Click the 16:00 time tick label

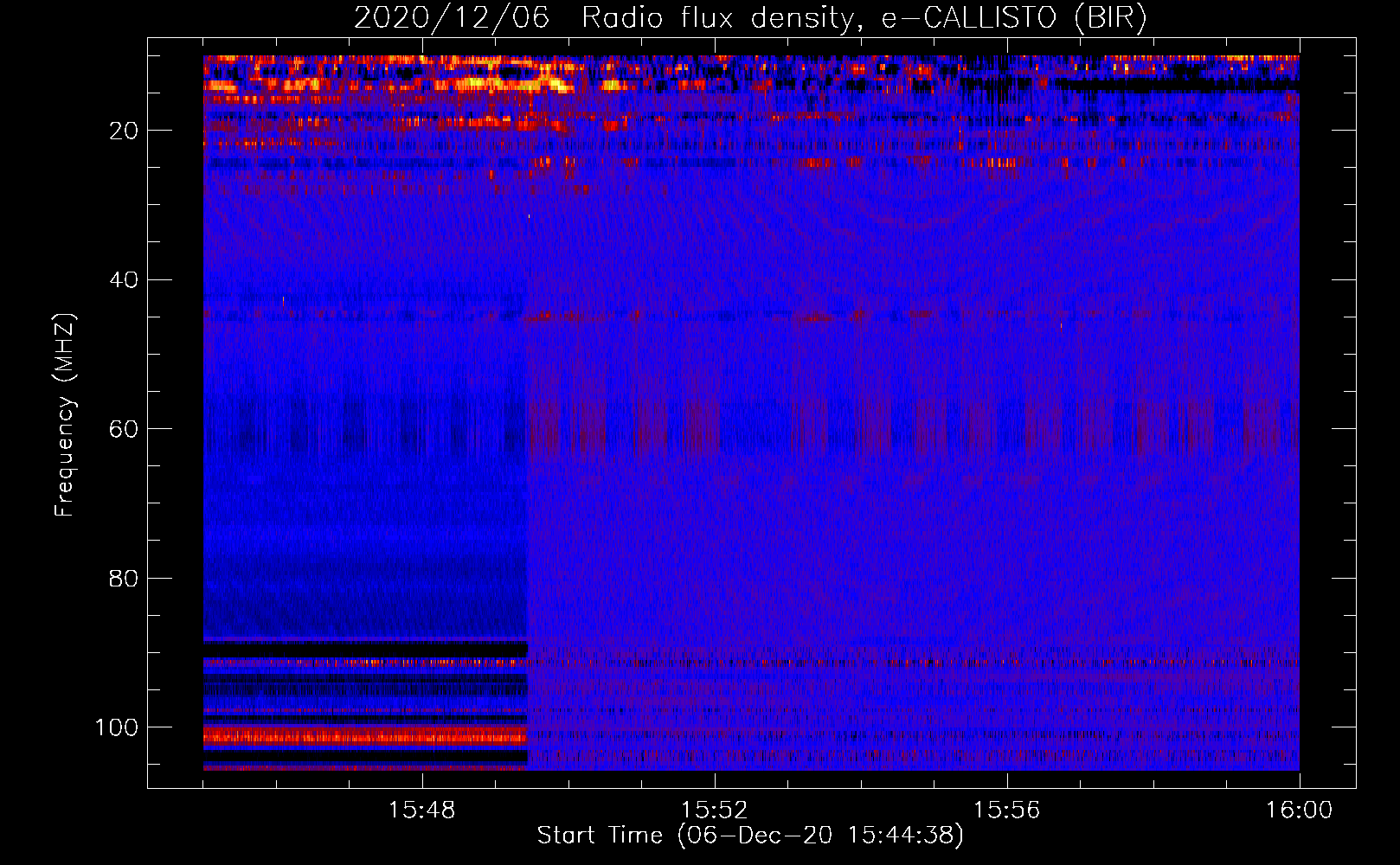click(x=1300, y=811)
